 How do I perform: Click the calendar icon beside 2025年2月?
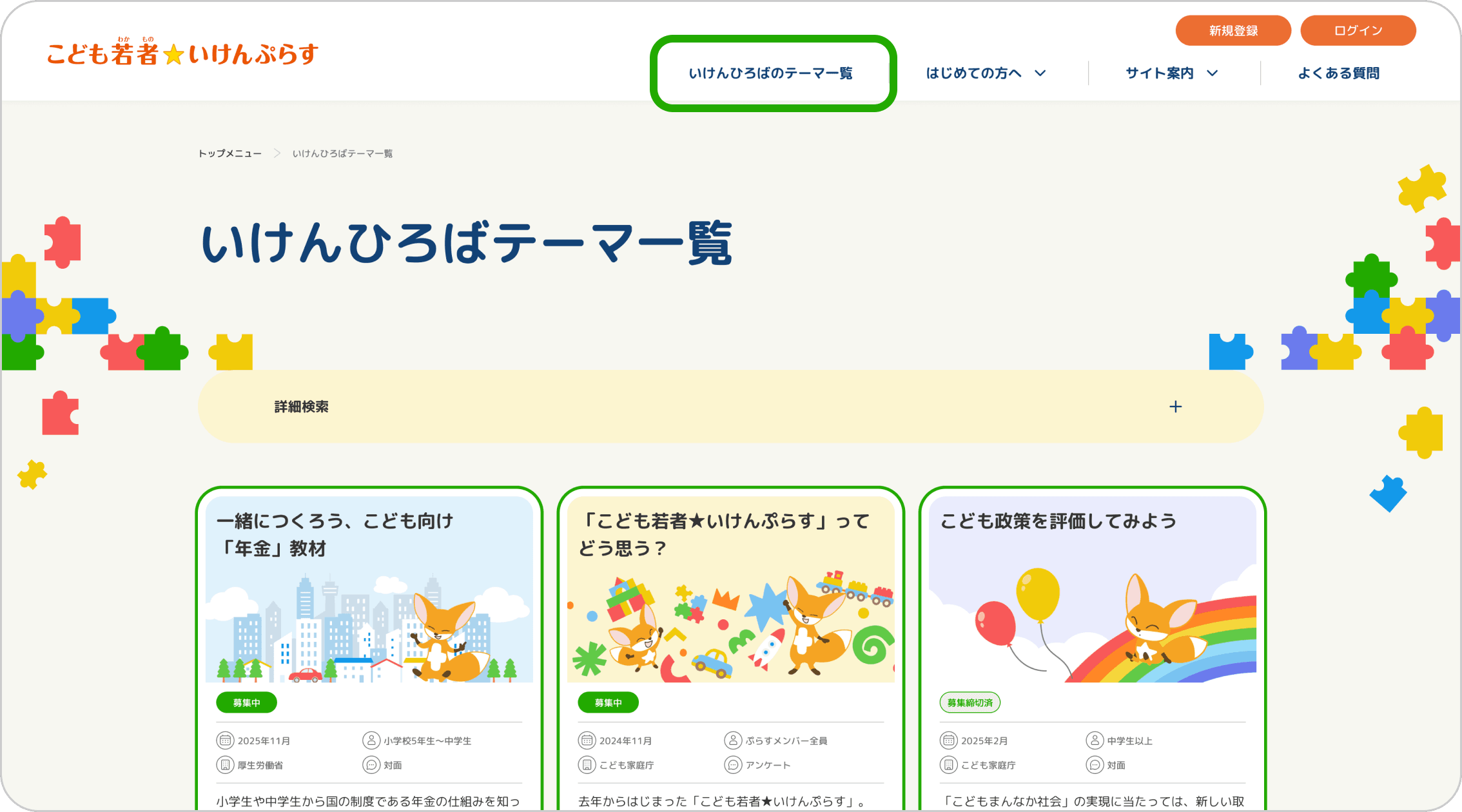click(x=948, y=740)
